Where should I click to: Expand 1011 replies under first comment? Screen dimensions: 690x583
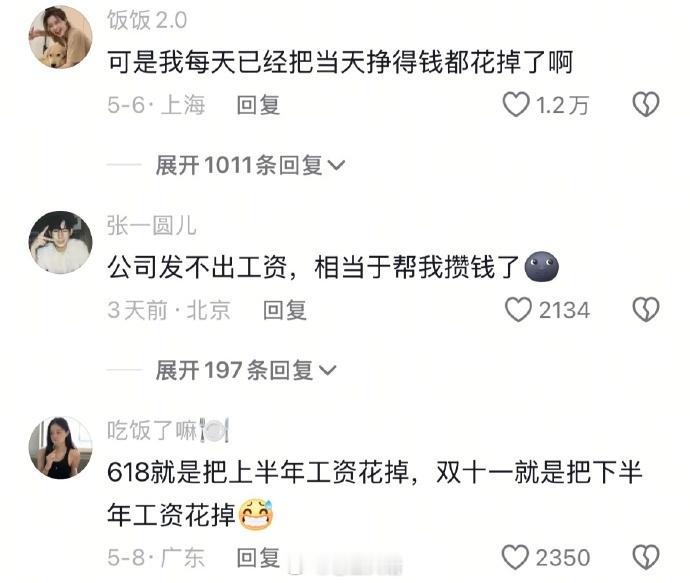pos(250,165)
